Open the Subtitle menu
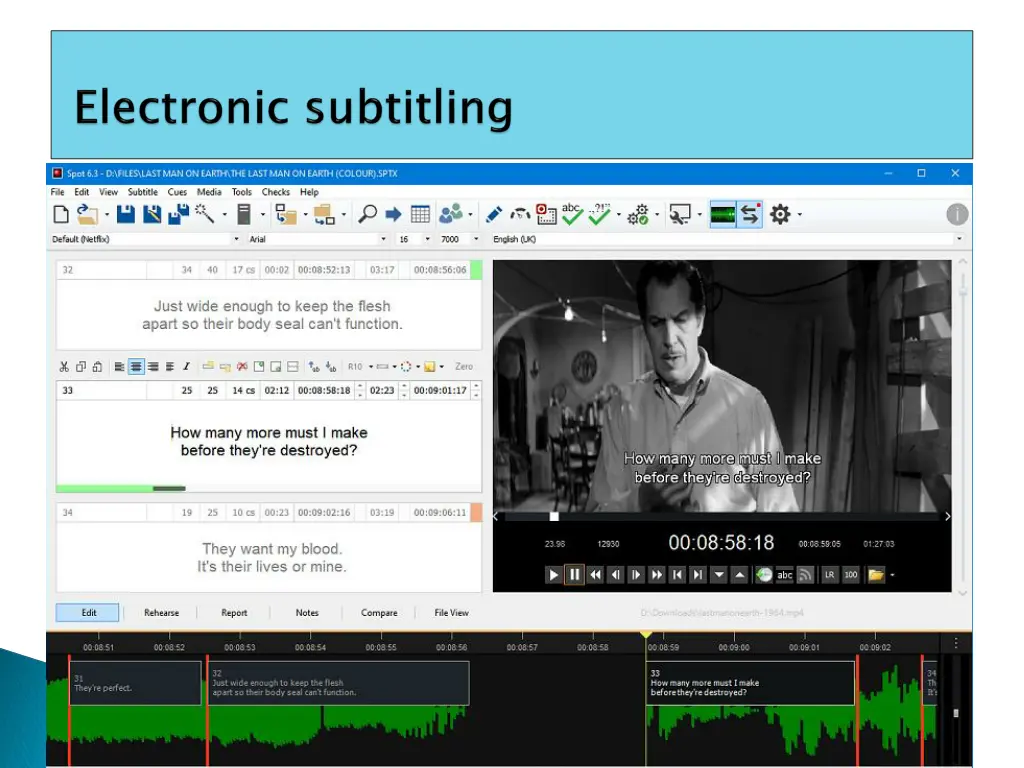This screenshot has width=1024, height=768. pyautogui.click(x=142, y=192)
